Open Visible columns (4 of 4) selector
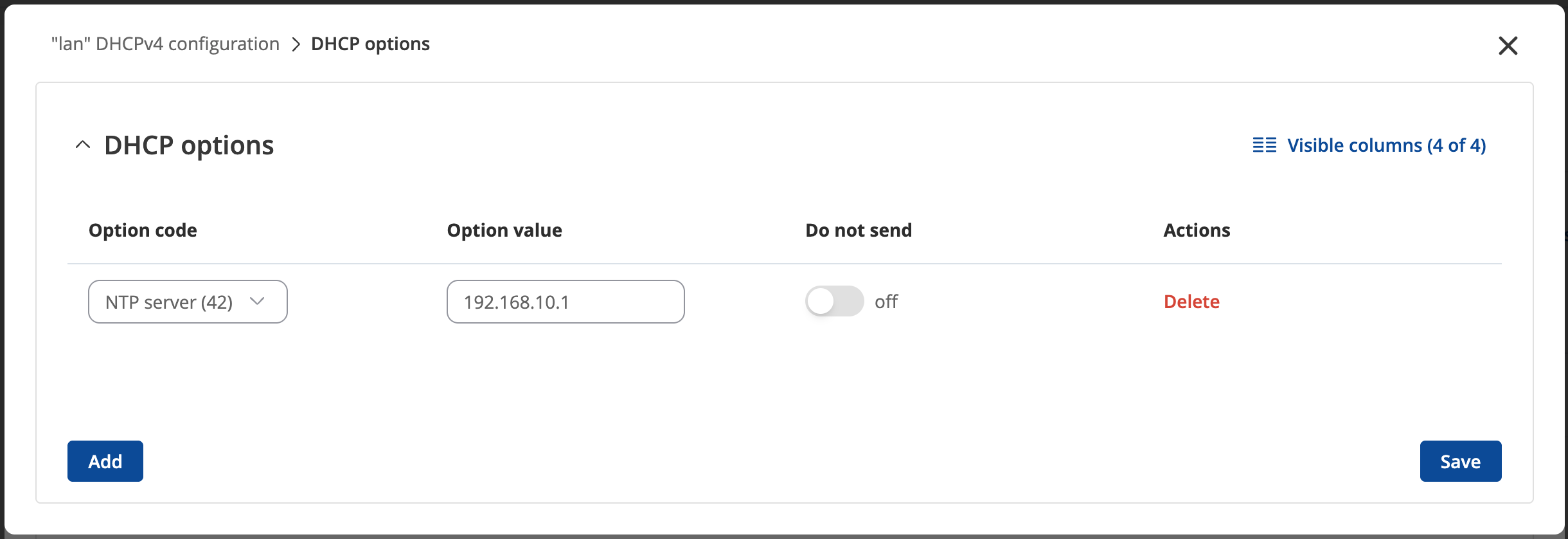1568x539 pixels. [1386, 145]
